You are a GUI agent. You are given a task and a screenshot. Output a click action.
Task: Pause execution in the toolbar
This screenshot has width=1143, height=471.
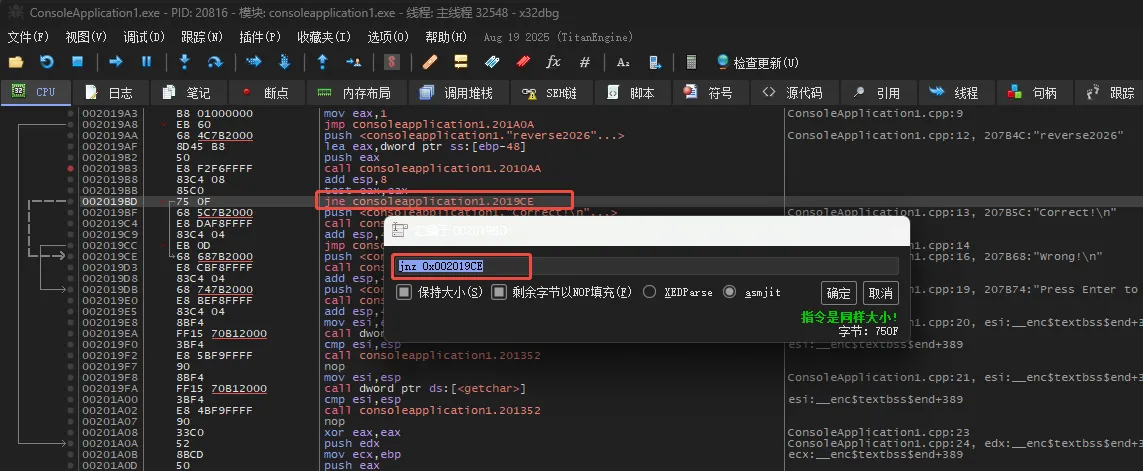pos(147,62)
